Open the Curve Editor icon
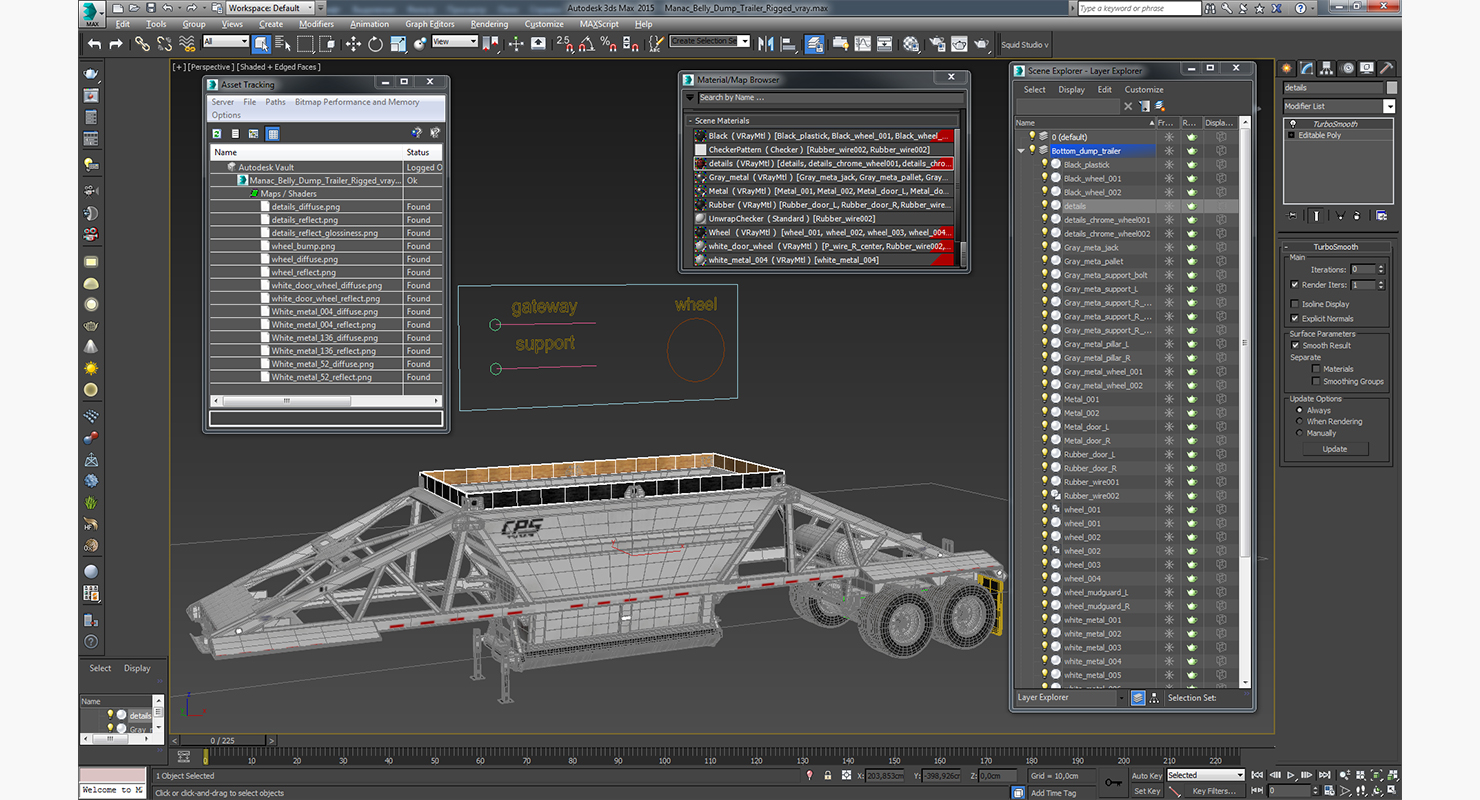1480x800 pixels. (x=862, y=44)
